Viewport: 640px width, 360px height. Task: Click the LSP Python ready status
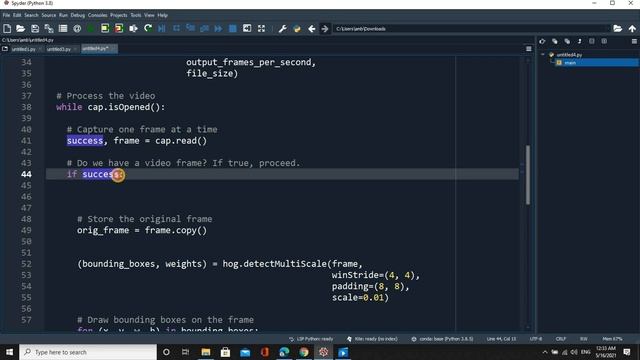311,339
